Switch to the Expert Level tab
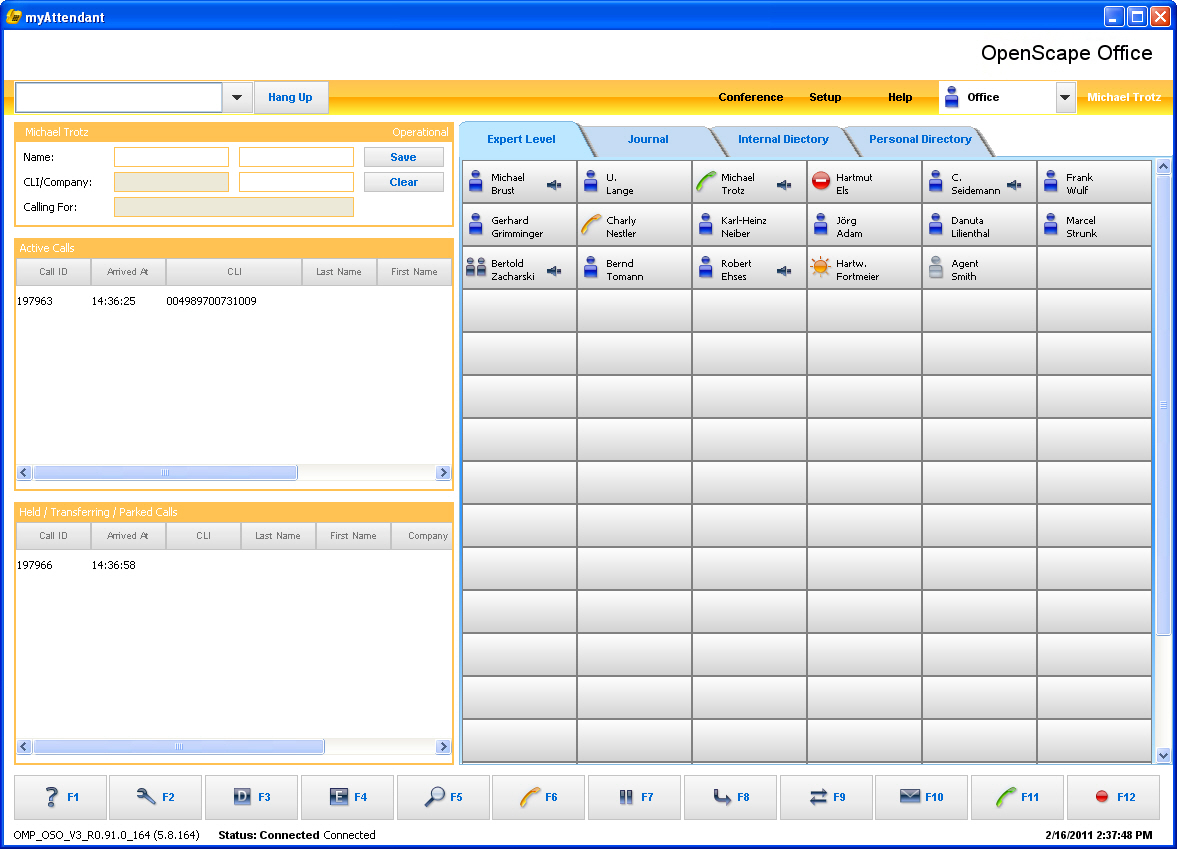Screen dimensions: 1177x849 coord(521,140)
